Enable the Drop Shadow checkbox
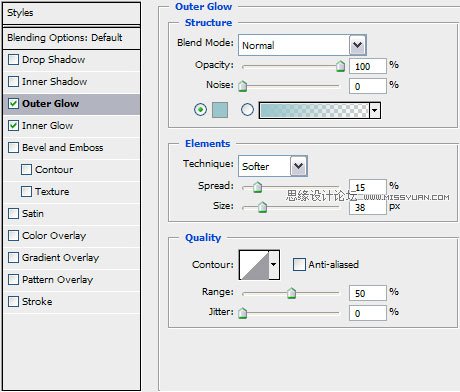This screenshot has width=460, height=392. pos(13,60)
